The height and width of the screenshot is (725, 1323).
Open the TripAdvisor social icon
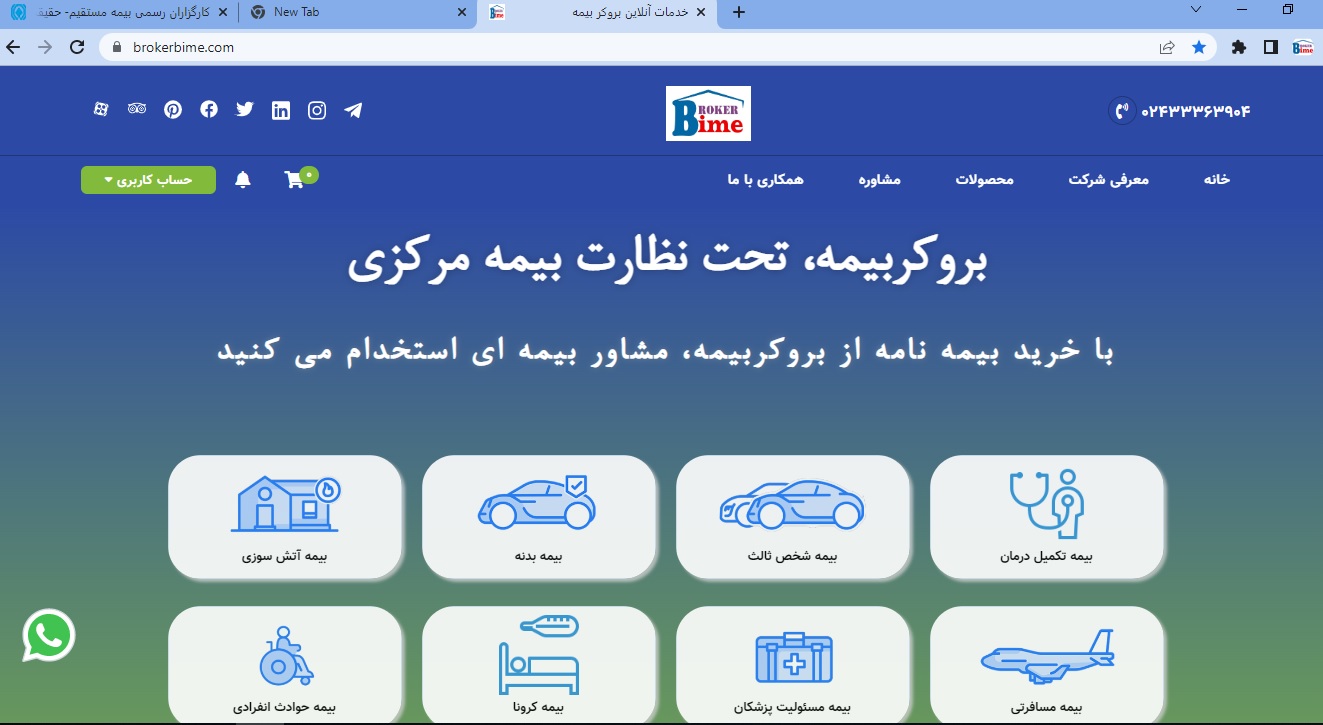tap(137, 109)
